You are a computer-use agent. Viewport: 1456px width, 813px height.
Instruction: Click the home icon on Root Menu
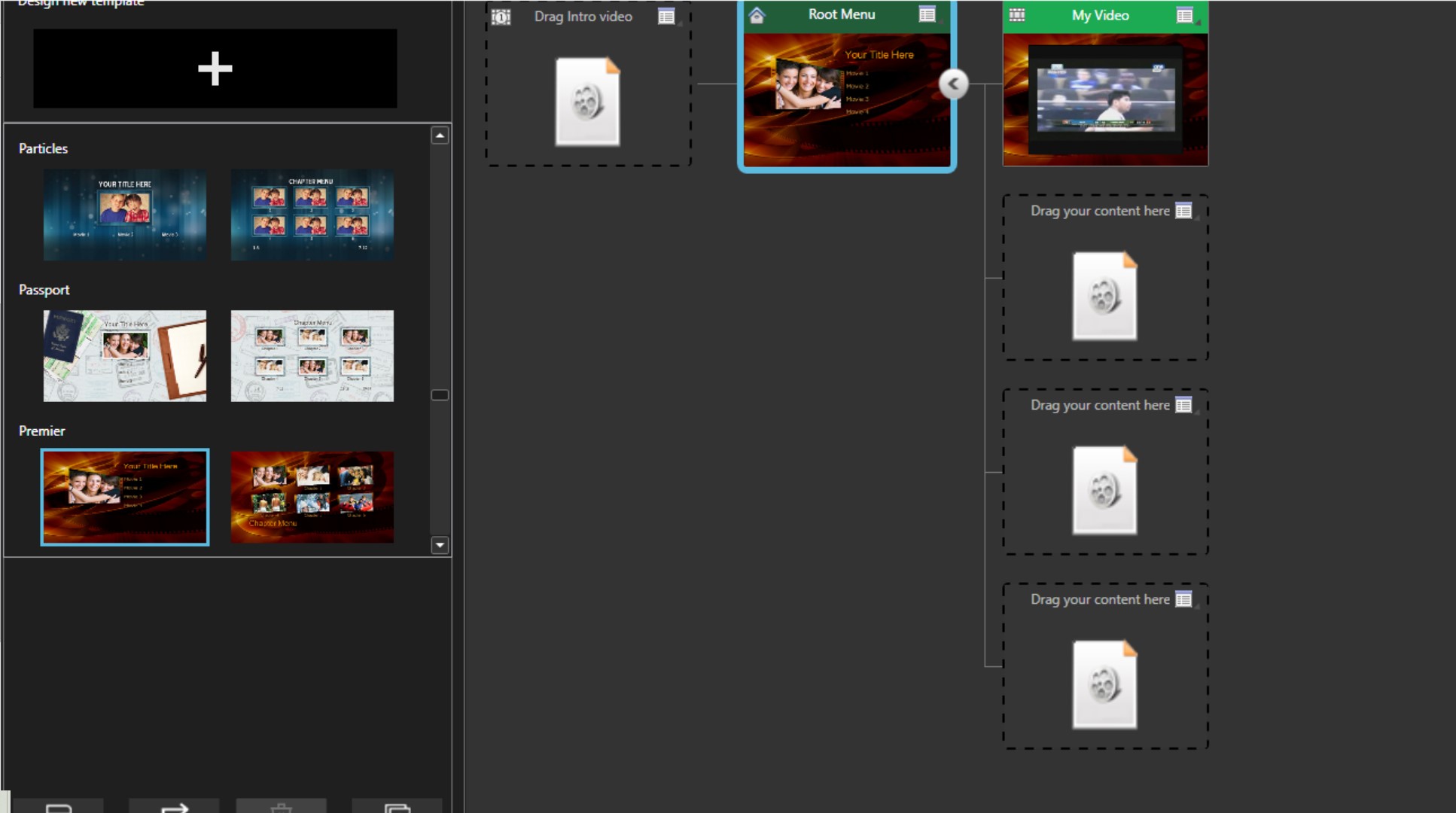click(x=757, y=15)
